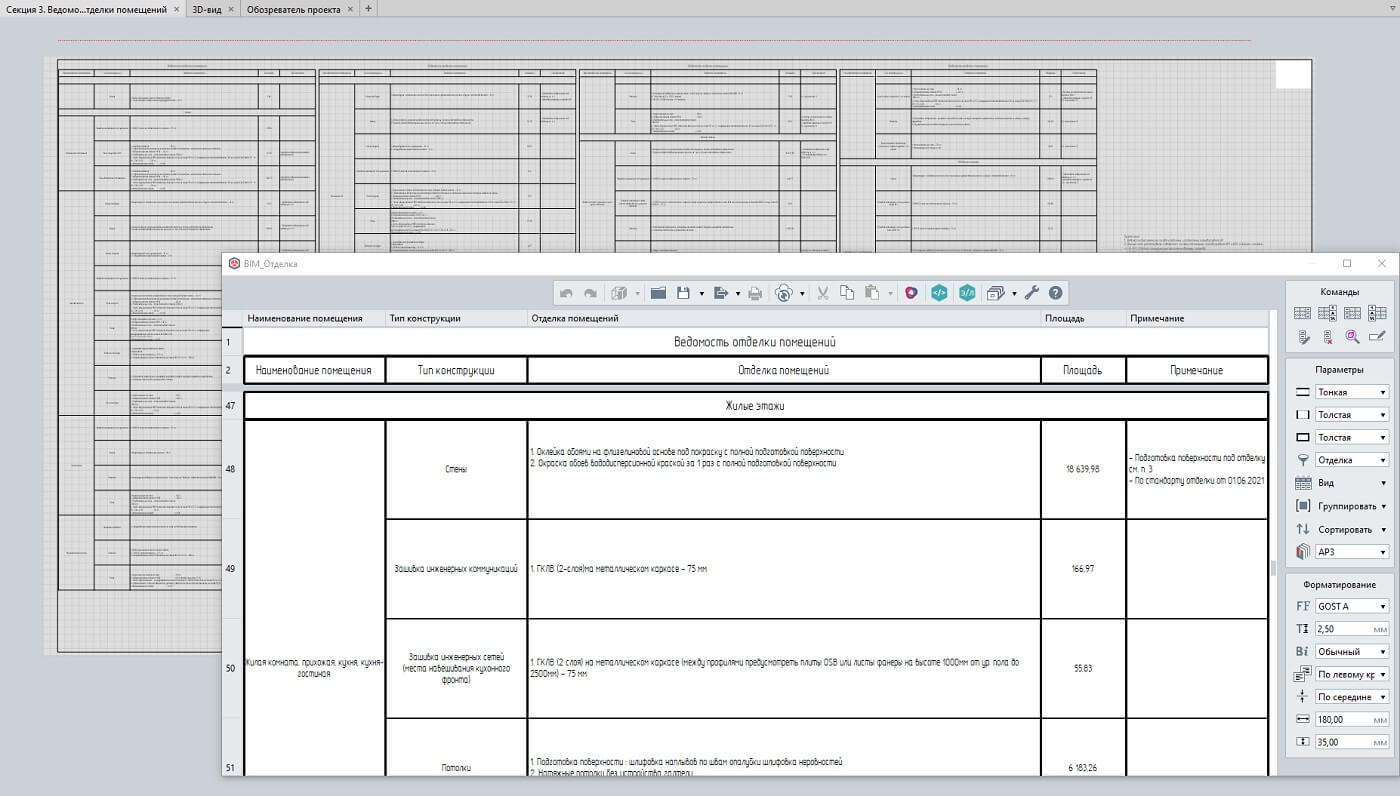
Task: Click the list with red cross icon
Action: pos(1327,337)
